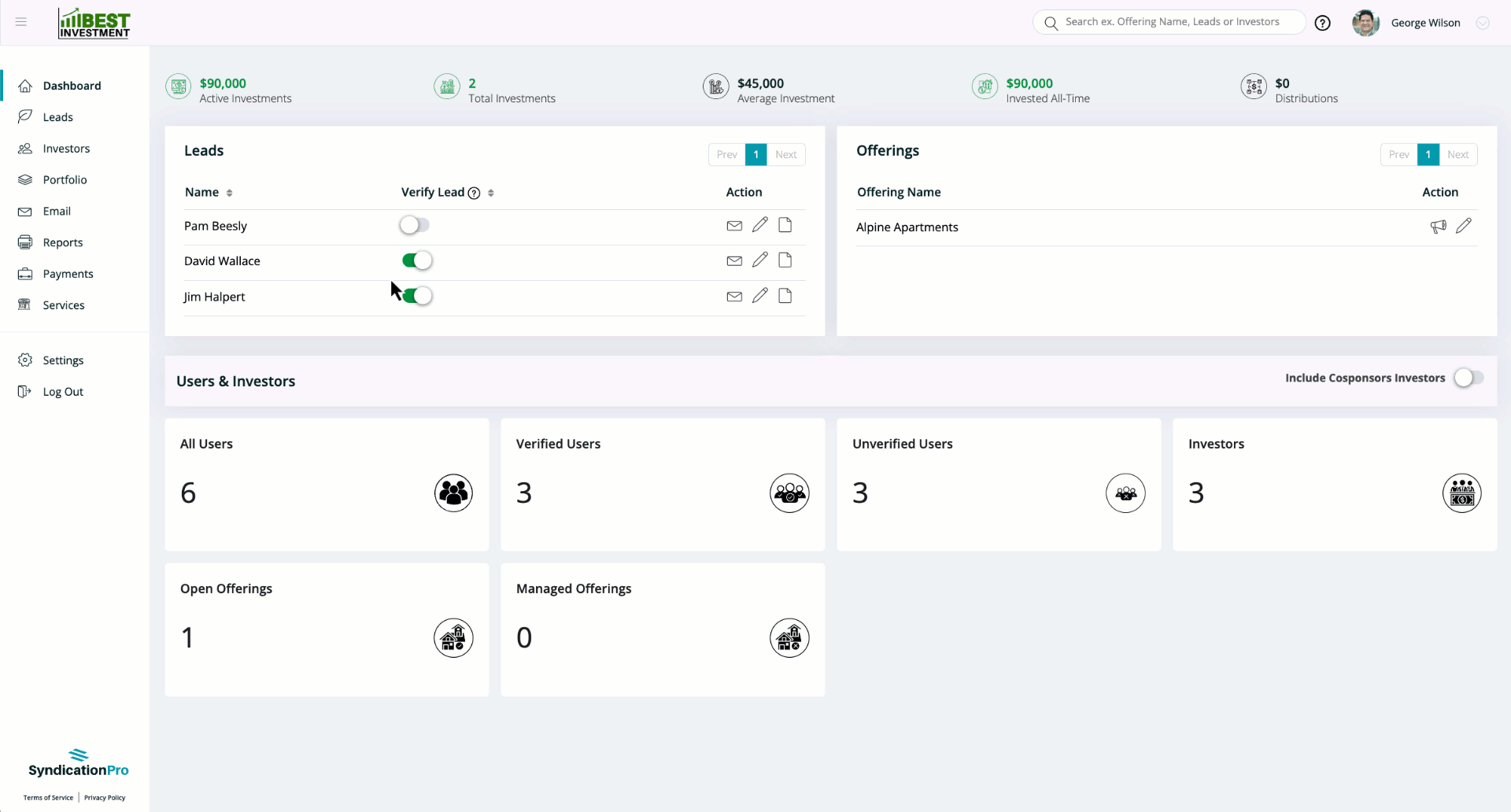Viewport: 1511px width, 812px height.
Task: Enable Include Cosponsors Investors toggle
Action: coord(1468,378)
